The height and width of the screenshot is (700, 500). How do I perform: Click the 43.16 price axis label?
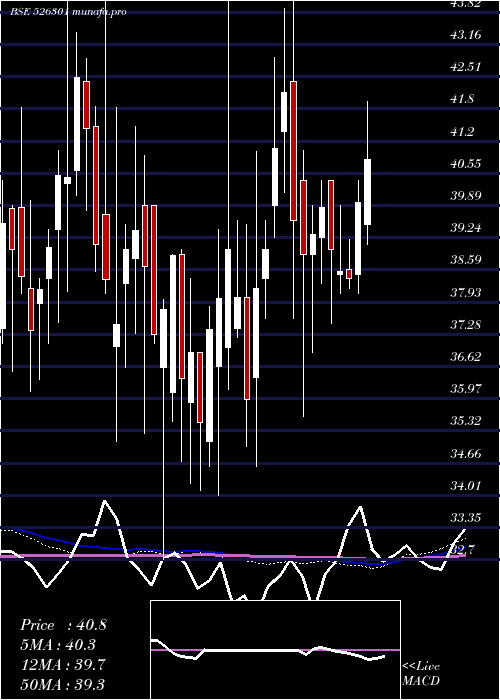(466, 34)
